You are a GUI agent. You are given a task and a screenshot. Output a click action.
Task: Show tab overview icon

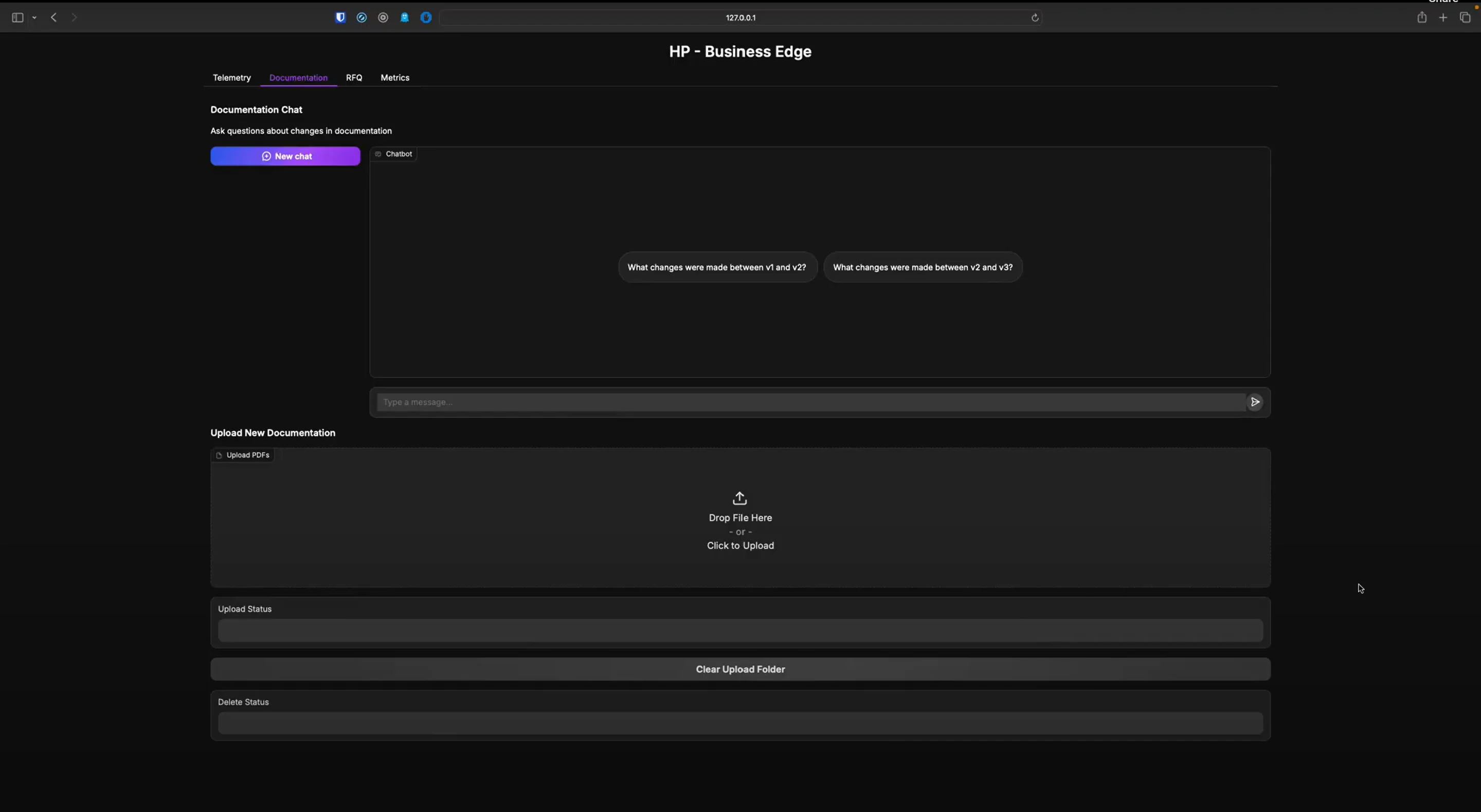point(1465,18)
